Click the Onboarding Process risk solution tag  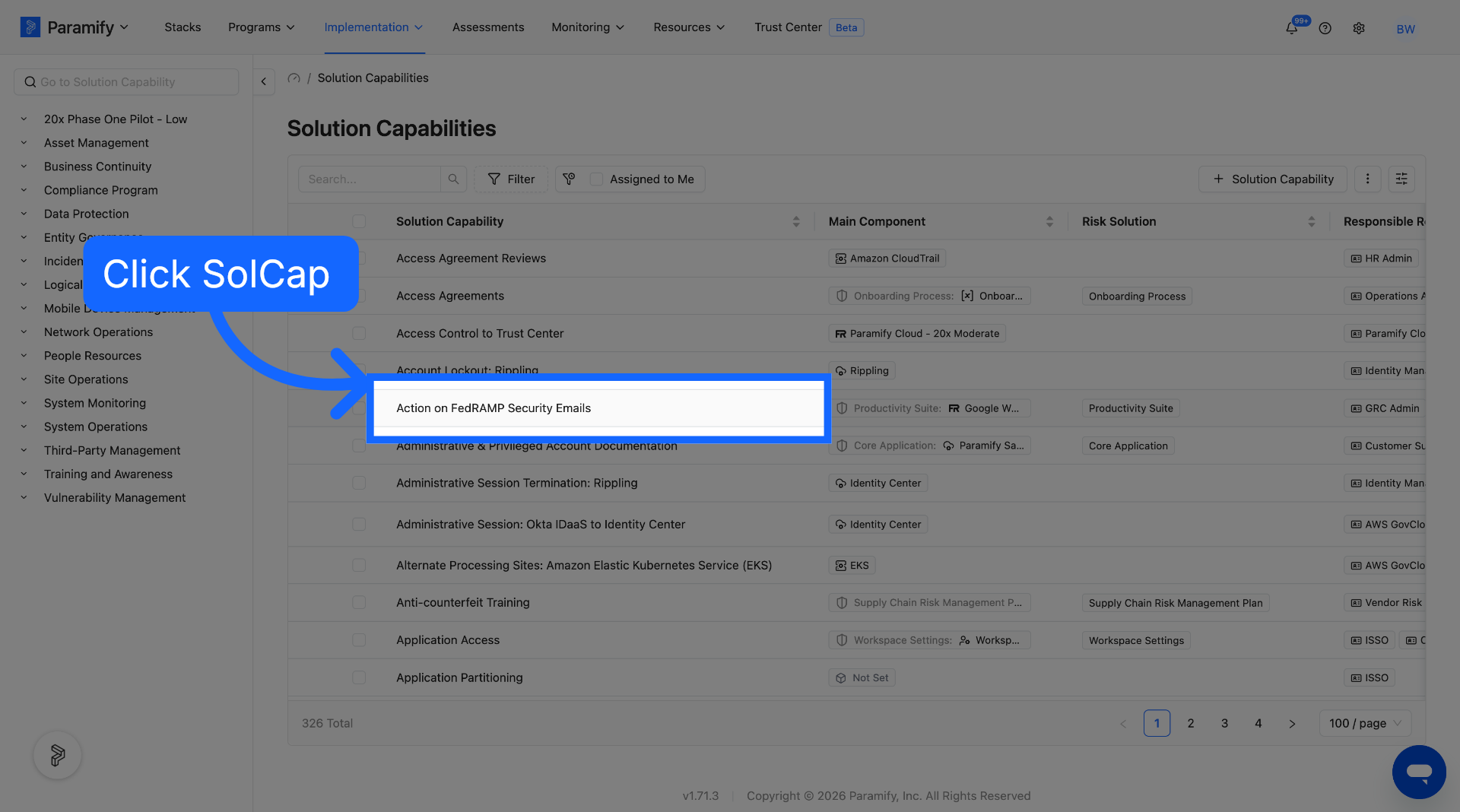click(x=1137, y=296)
